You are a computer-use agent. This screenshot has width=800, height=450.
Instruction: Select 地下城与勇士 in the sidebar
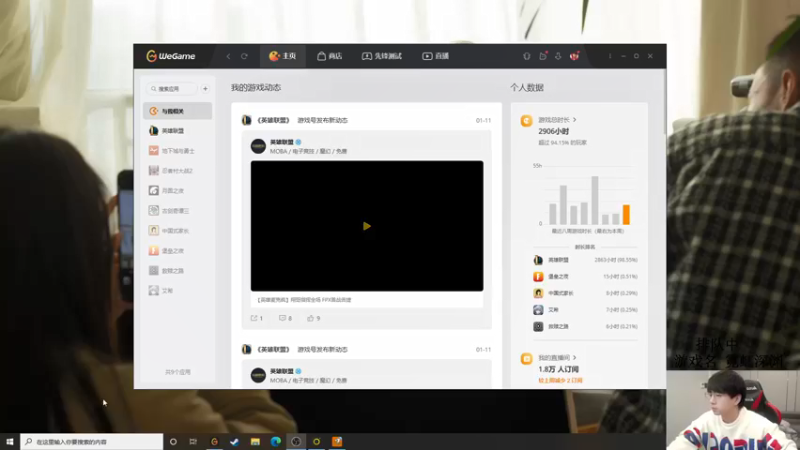pyautogui.click(x=178, y=151)
